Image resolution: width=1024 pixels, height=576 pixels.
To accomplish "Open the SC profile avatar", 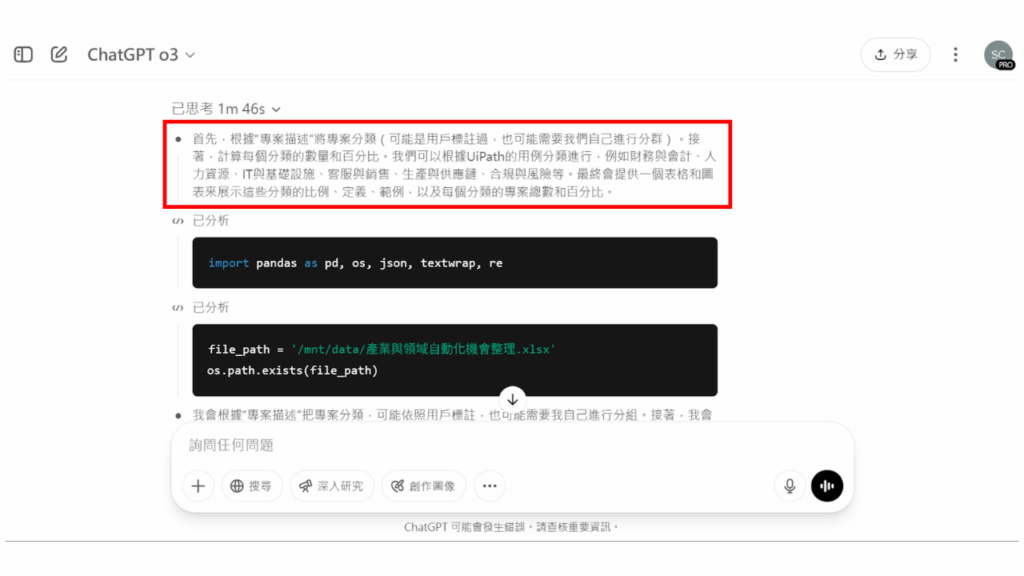I will [x=999, y=55].
